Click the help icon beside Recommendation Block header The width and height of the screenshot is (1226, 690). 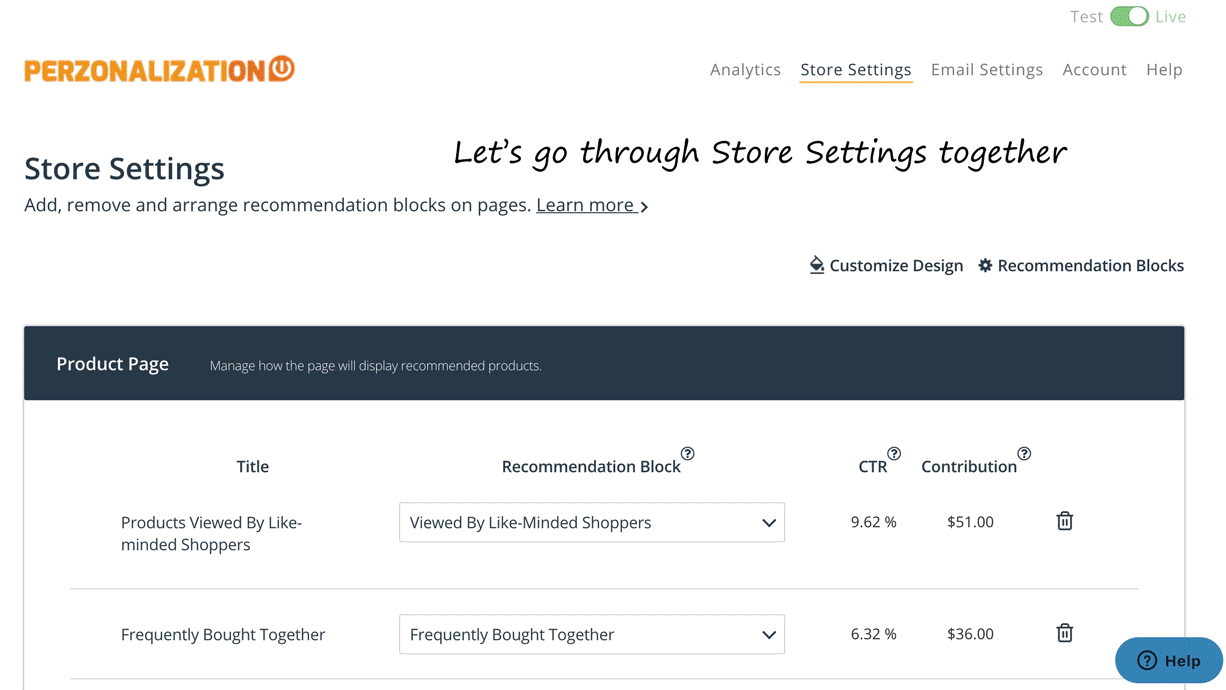687,454
